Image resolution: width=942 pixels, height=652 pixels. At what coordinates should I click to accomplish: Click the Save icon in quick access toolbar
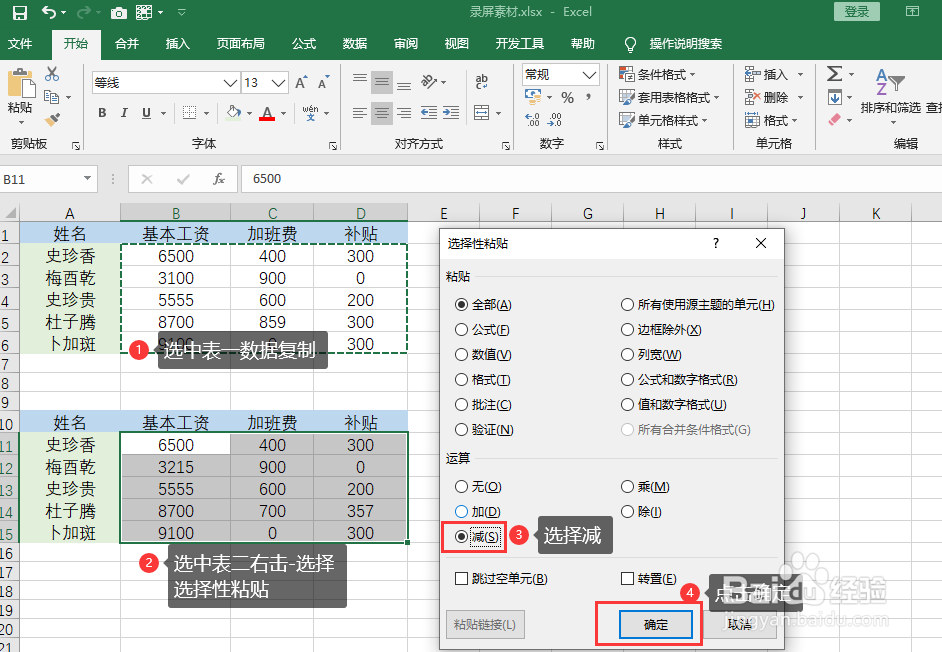pyautogui.click(x=20, y=13)
